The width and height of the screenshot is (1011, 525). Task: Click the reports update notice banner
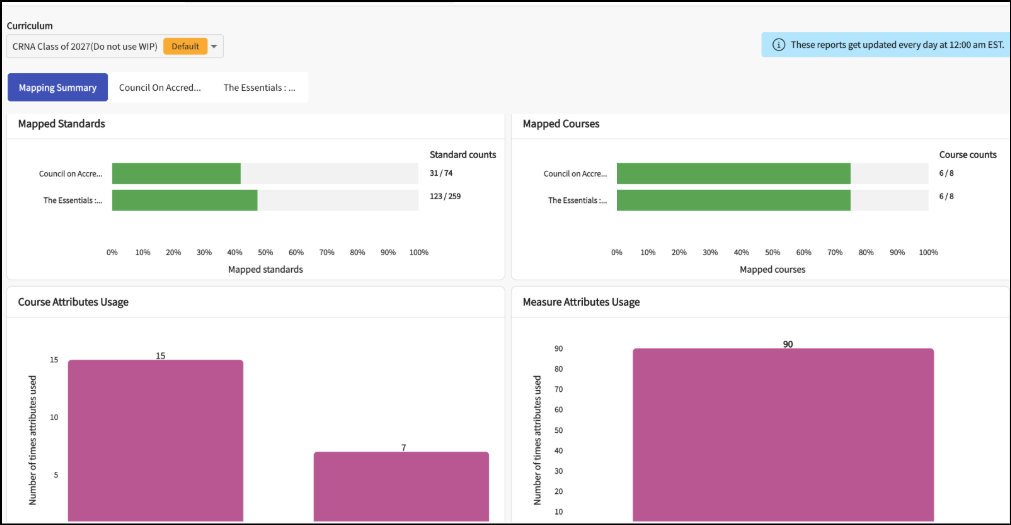[886, 45]
